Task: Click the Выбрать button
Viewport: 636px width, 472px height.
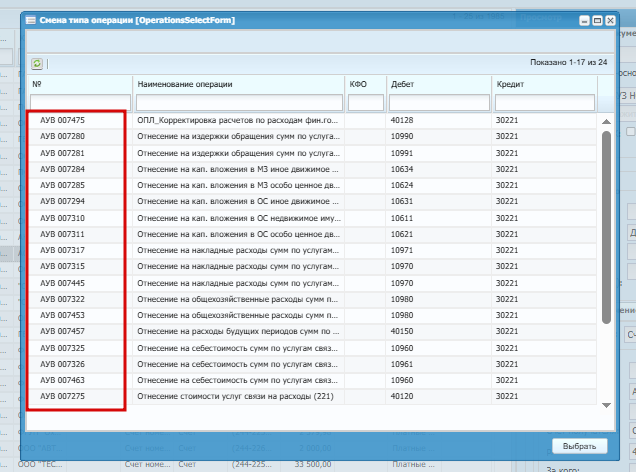Action: pyautogui.click(x=580, y=446)
